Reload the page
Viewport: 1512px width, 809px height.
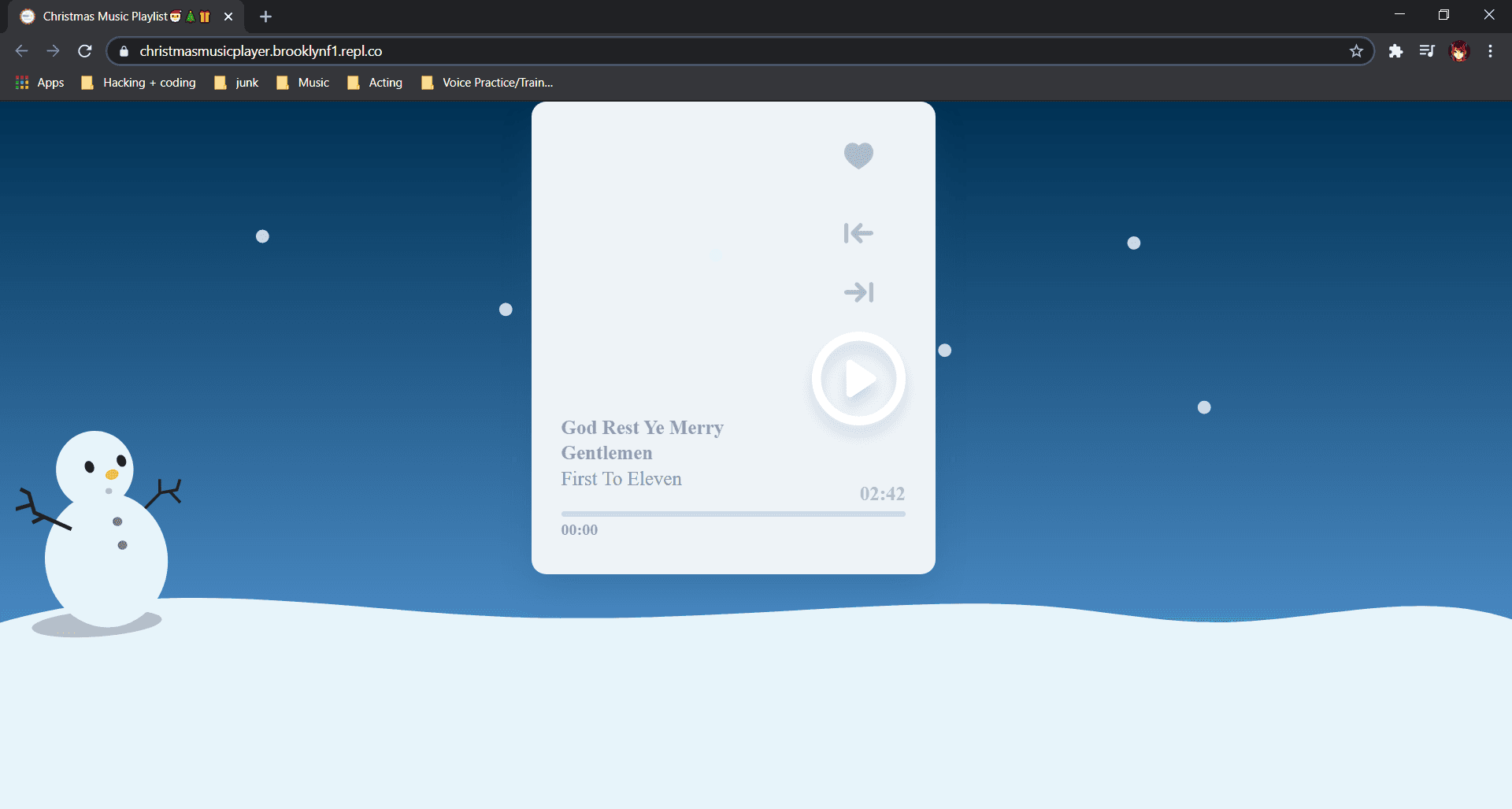[x=85, y=51]
